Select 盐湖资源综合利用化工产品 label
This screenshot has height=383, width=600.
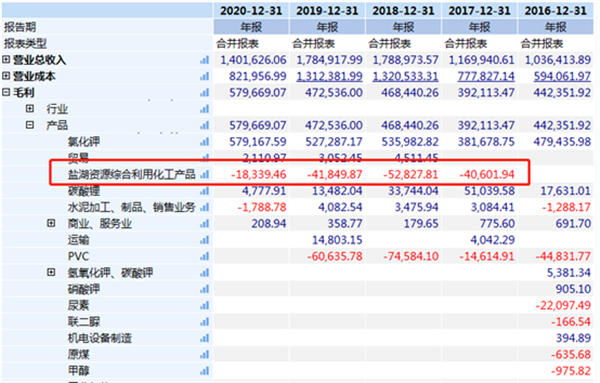(132, 175)
